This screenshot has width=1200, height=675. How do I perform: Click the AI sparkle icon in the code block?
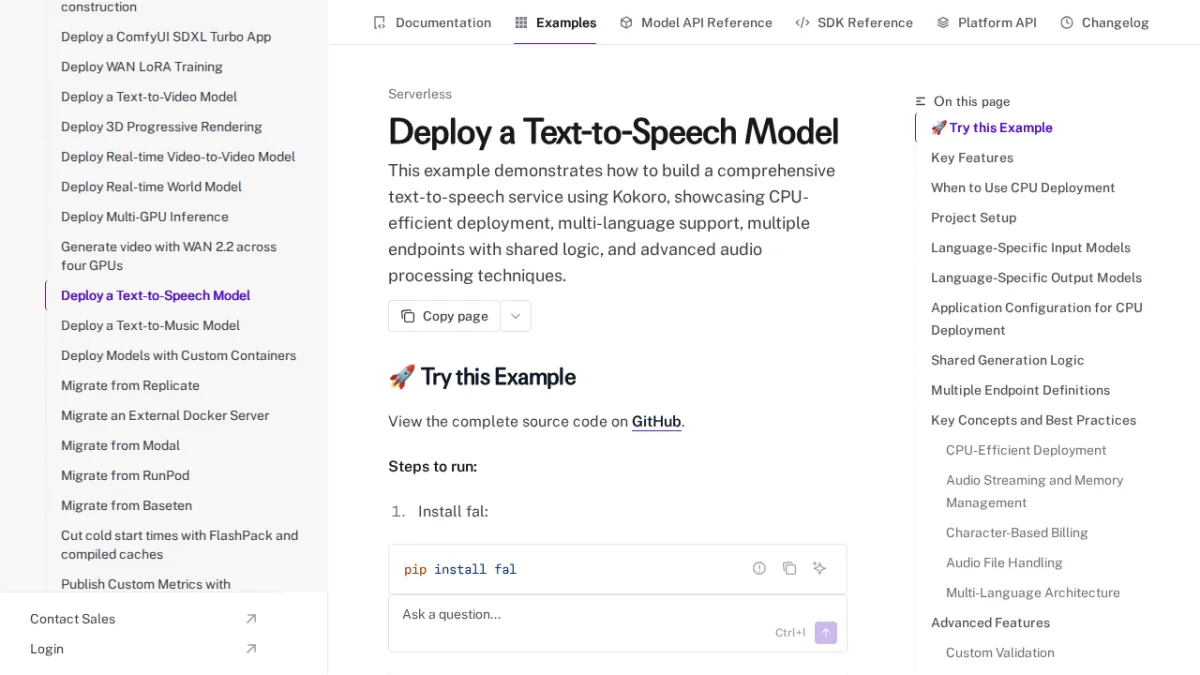point(819,568)
